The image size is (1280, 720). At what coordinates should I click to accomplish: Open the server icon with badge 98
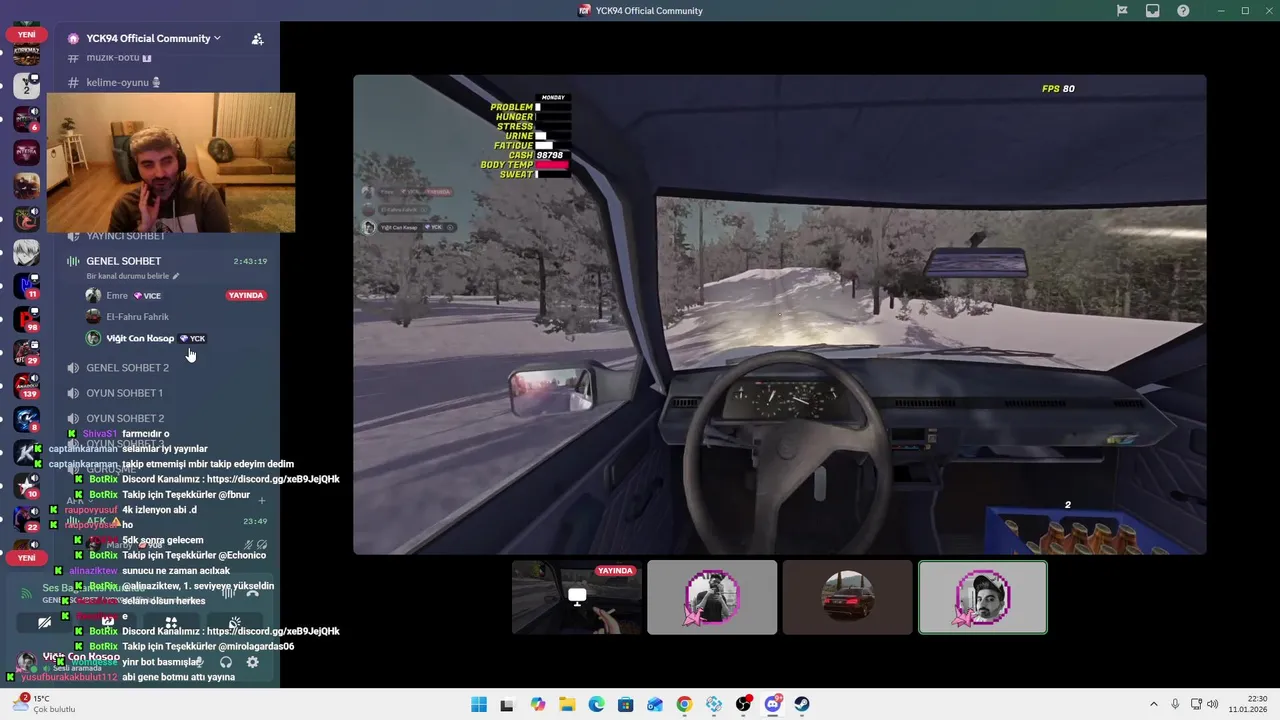point(27,320)
